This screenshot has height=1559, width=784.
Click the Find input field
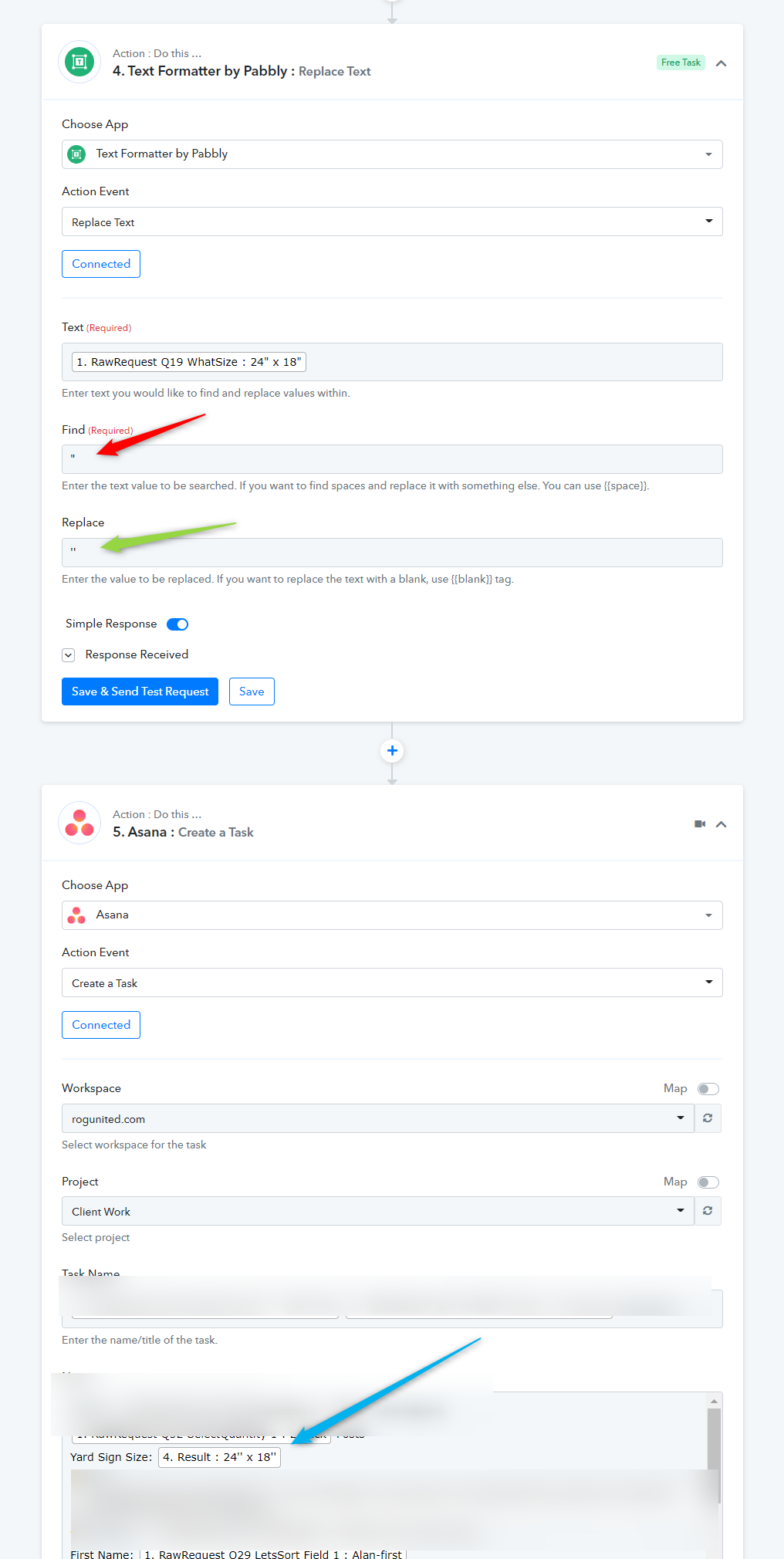[392, 459]
